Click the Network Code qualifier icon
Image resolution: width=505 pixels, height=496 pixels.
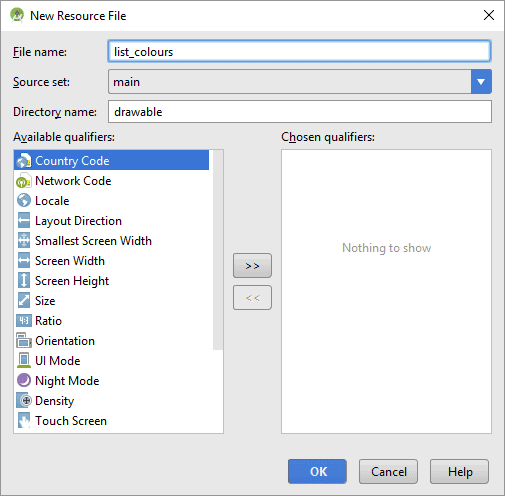[24, 181]
